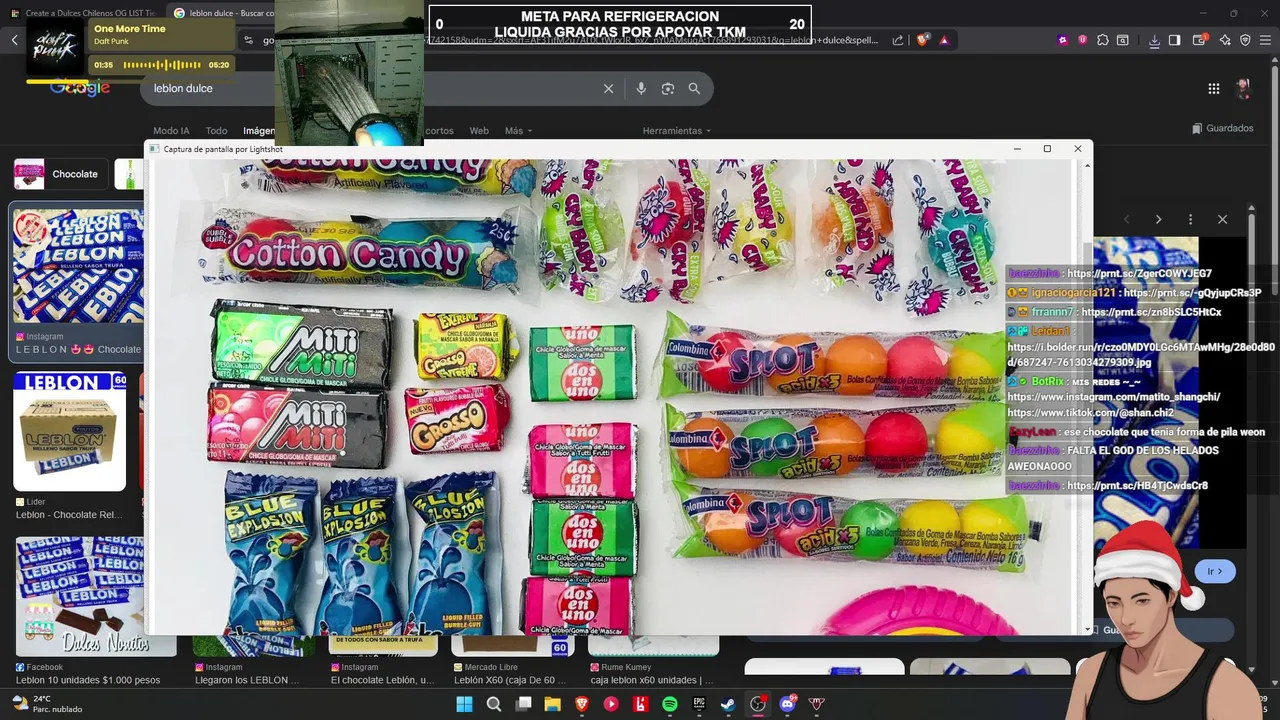Image resolution: width=1280 pixels, height=720 pixels.
Task: Switch to Create a Dulces Chilenos browser tab
Action: point(82,13)
